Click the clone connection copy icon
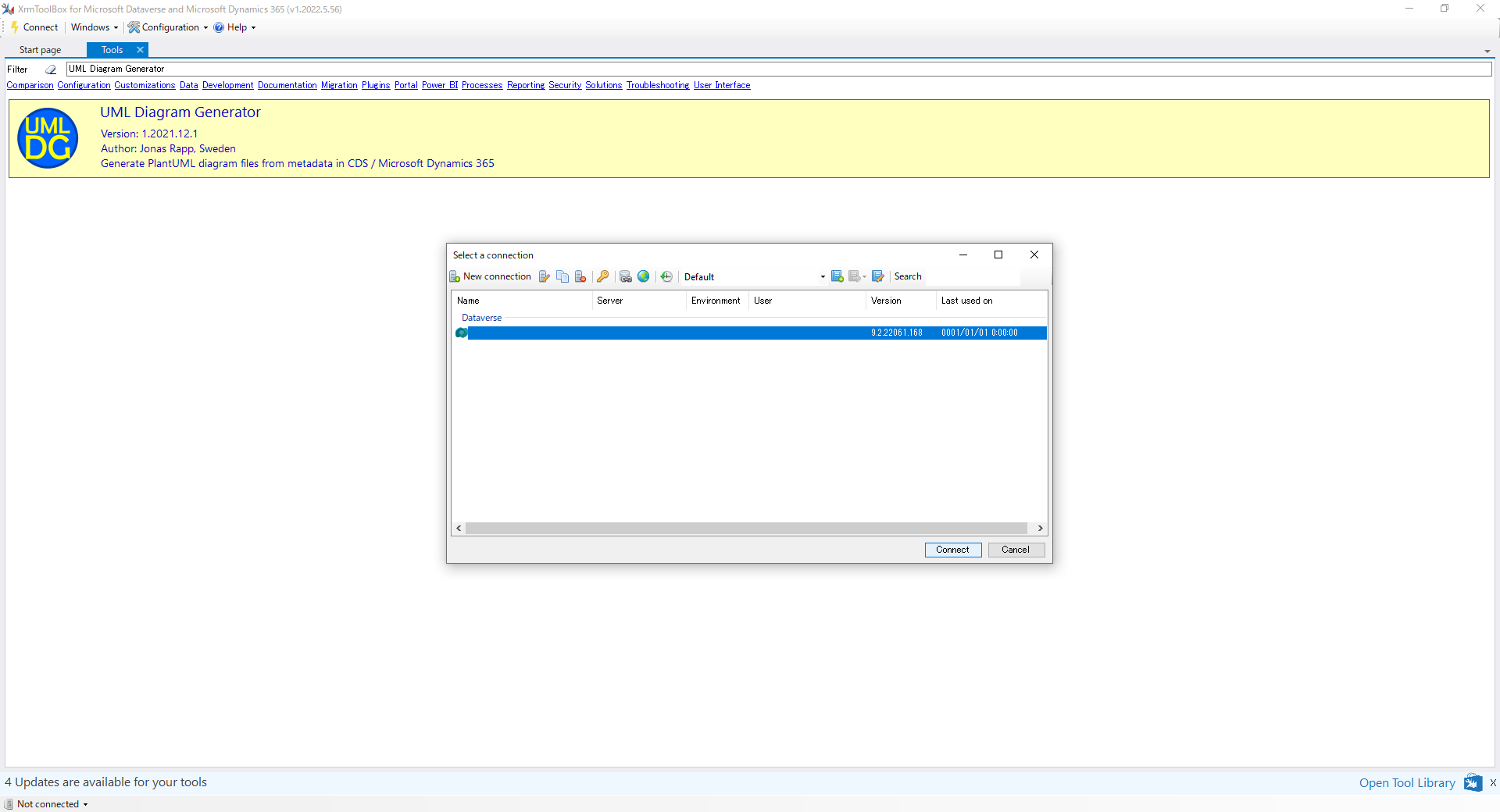 562,276
